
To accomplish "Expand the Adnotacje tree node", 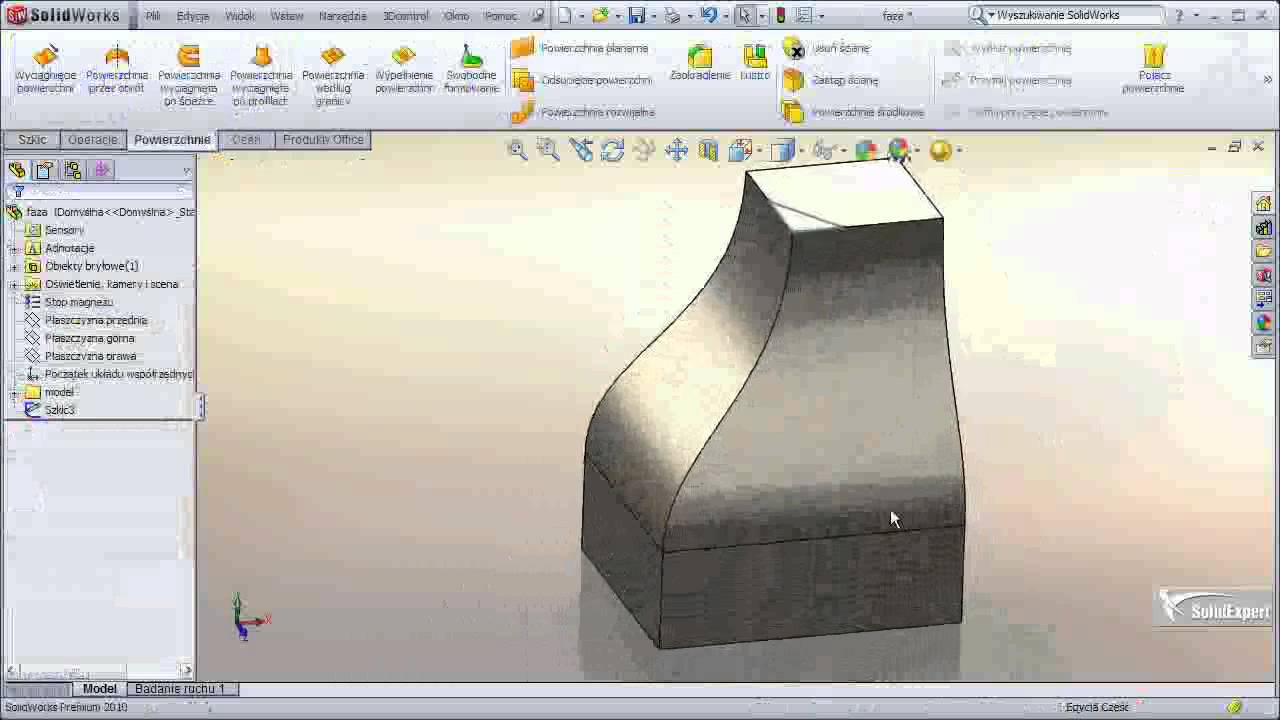I will click(14, 248).
